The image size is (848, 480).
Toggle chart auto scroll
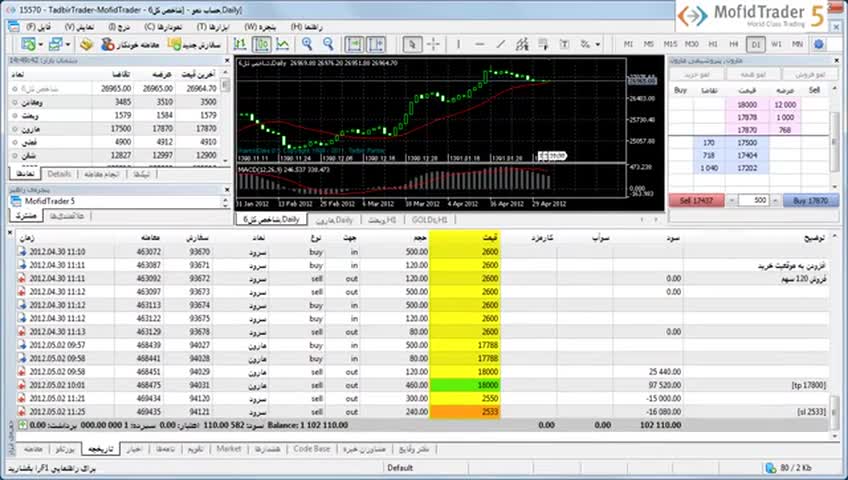click(354, 44)
